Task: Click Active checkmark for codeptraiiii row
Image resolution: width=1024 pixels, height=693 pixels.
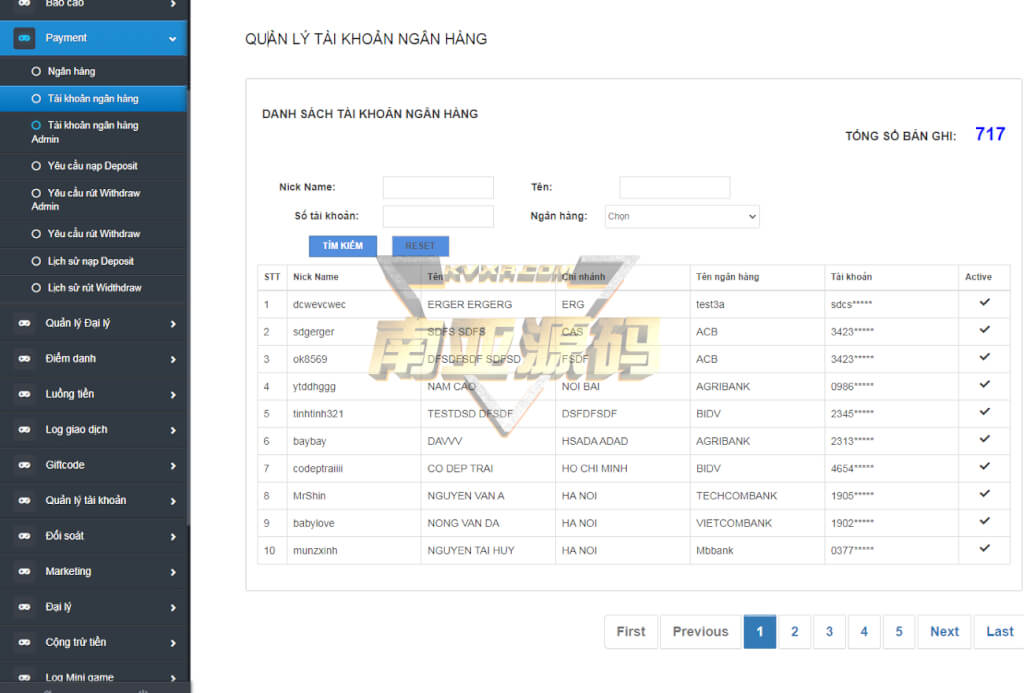Action: coord(984,466)
